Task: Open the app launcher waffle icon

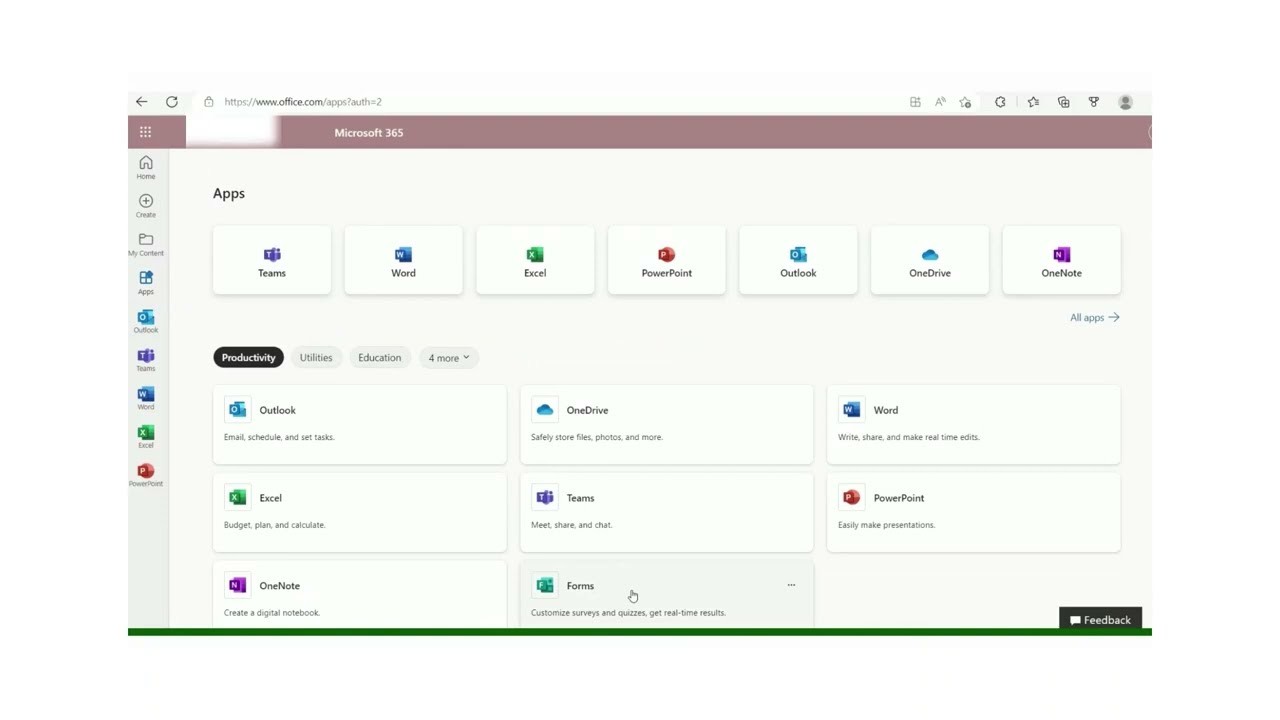Action: 145,132
